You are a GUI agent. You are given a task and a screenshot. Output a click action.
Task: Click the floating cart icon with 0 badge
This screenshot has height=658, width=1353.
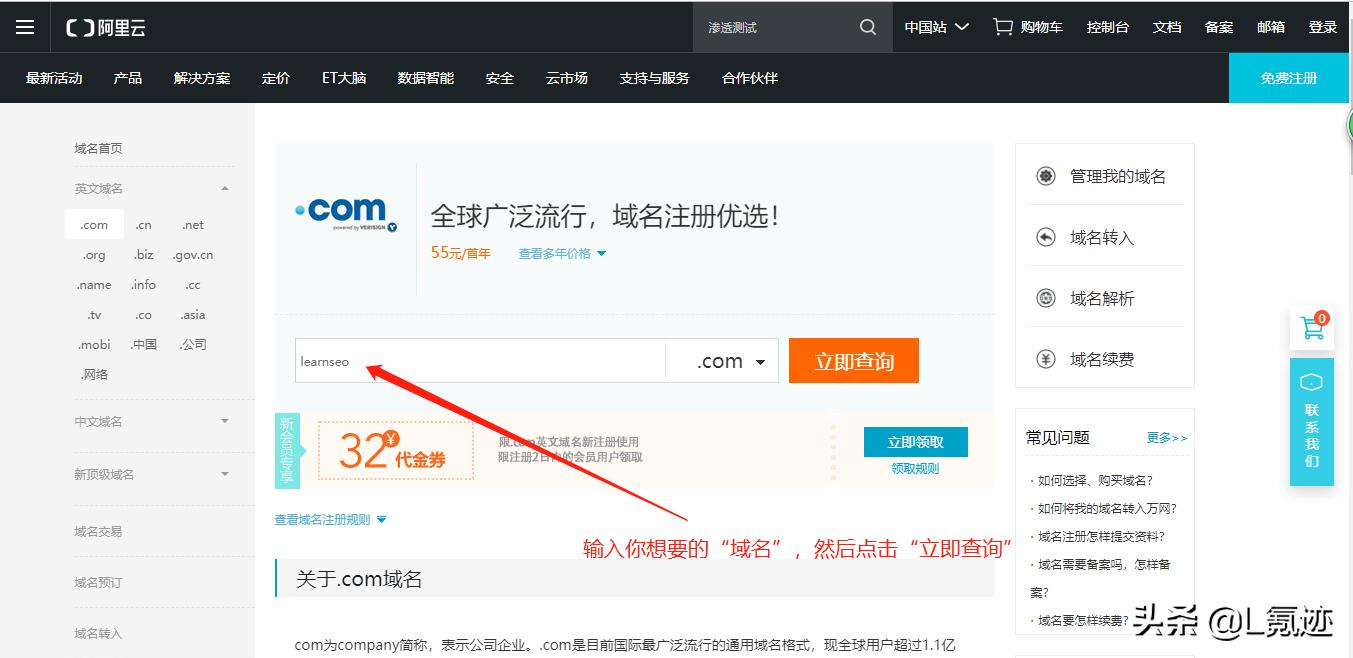click(x=1311, y=328)
